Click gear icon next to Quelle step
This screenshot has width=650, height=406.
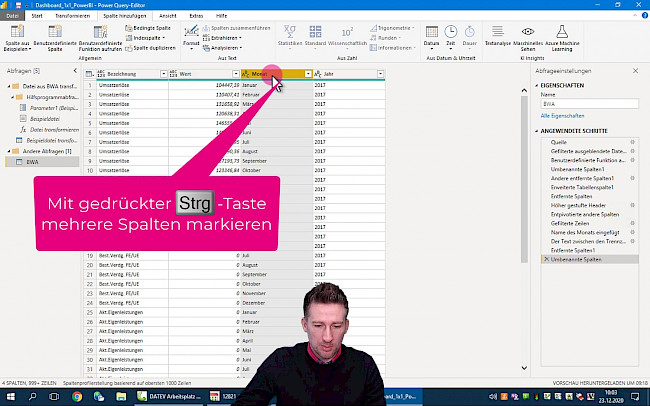[633, 142]
